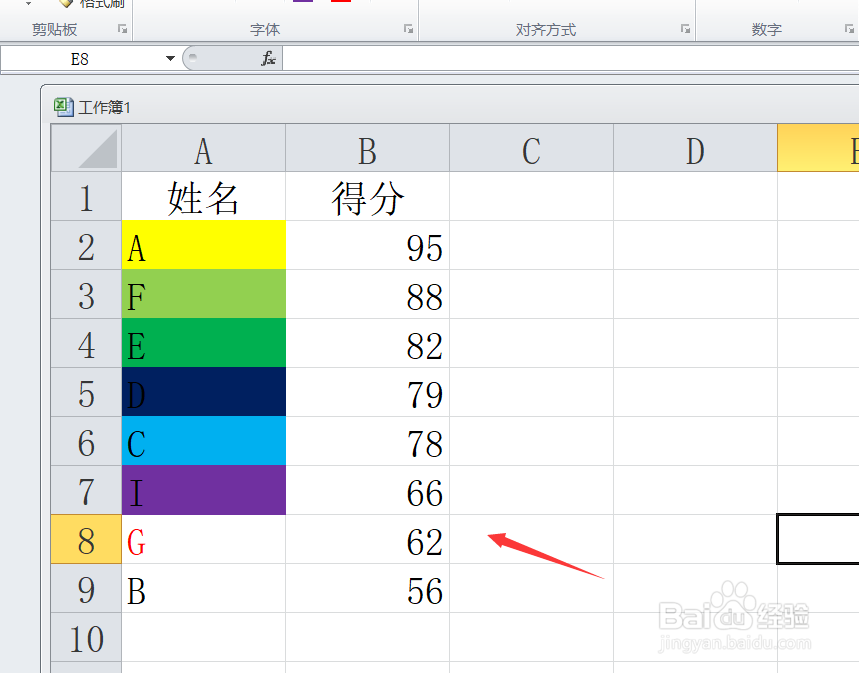Select column B header
The width and height of the screenshot is (859, 673).
pyautogui.click(x=367, y=148)
